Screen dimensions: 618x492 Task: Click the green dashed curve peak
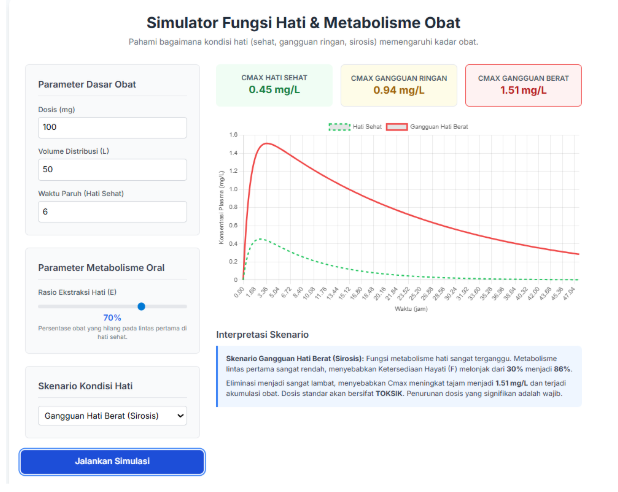click(x=261, y=239)
